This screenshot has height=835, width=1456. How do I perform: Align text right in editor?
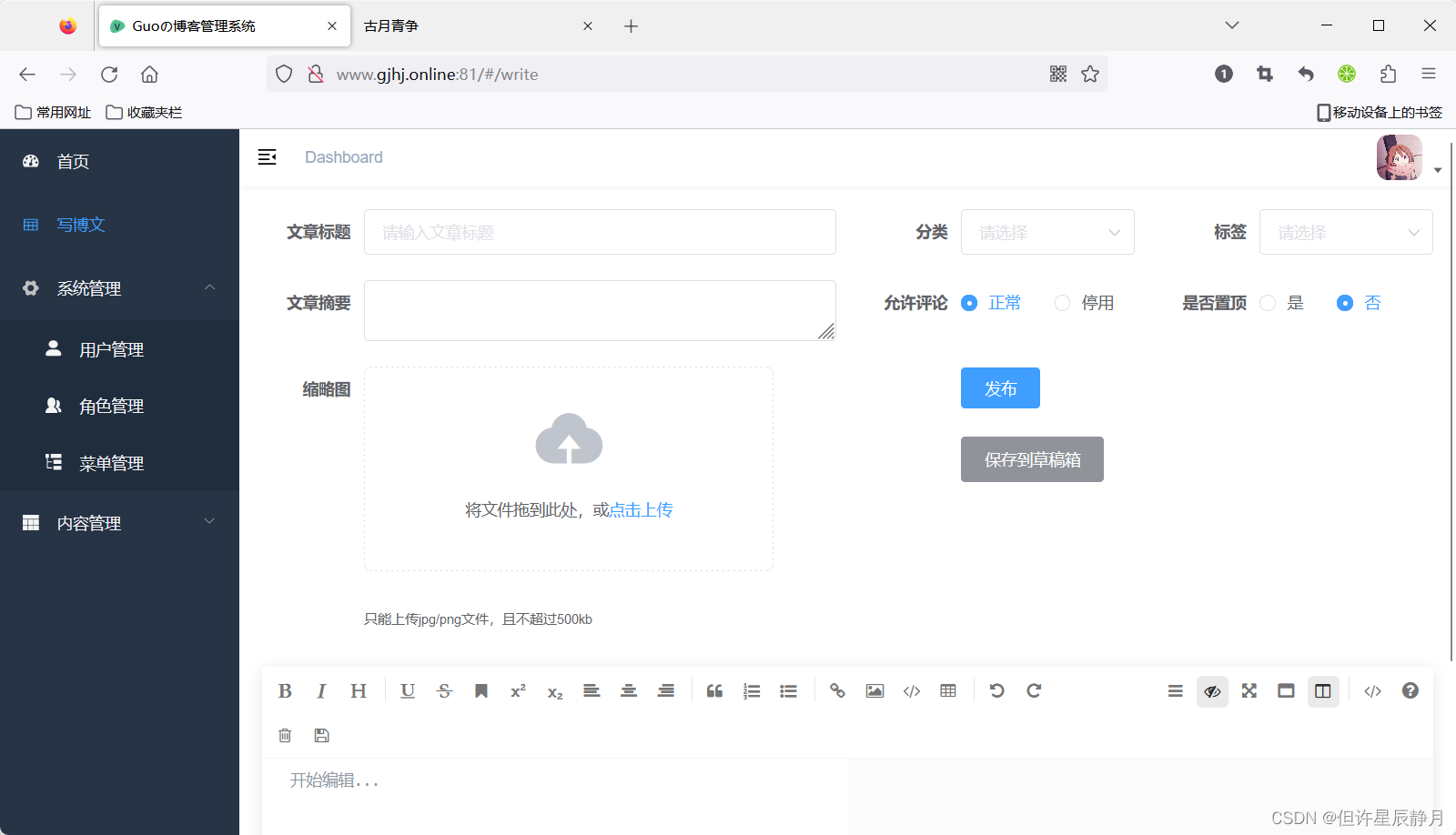pyautogui.click(x=666, y=691)
